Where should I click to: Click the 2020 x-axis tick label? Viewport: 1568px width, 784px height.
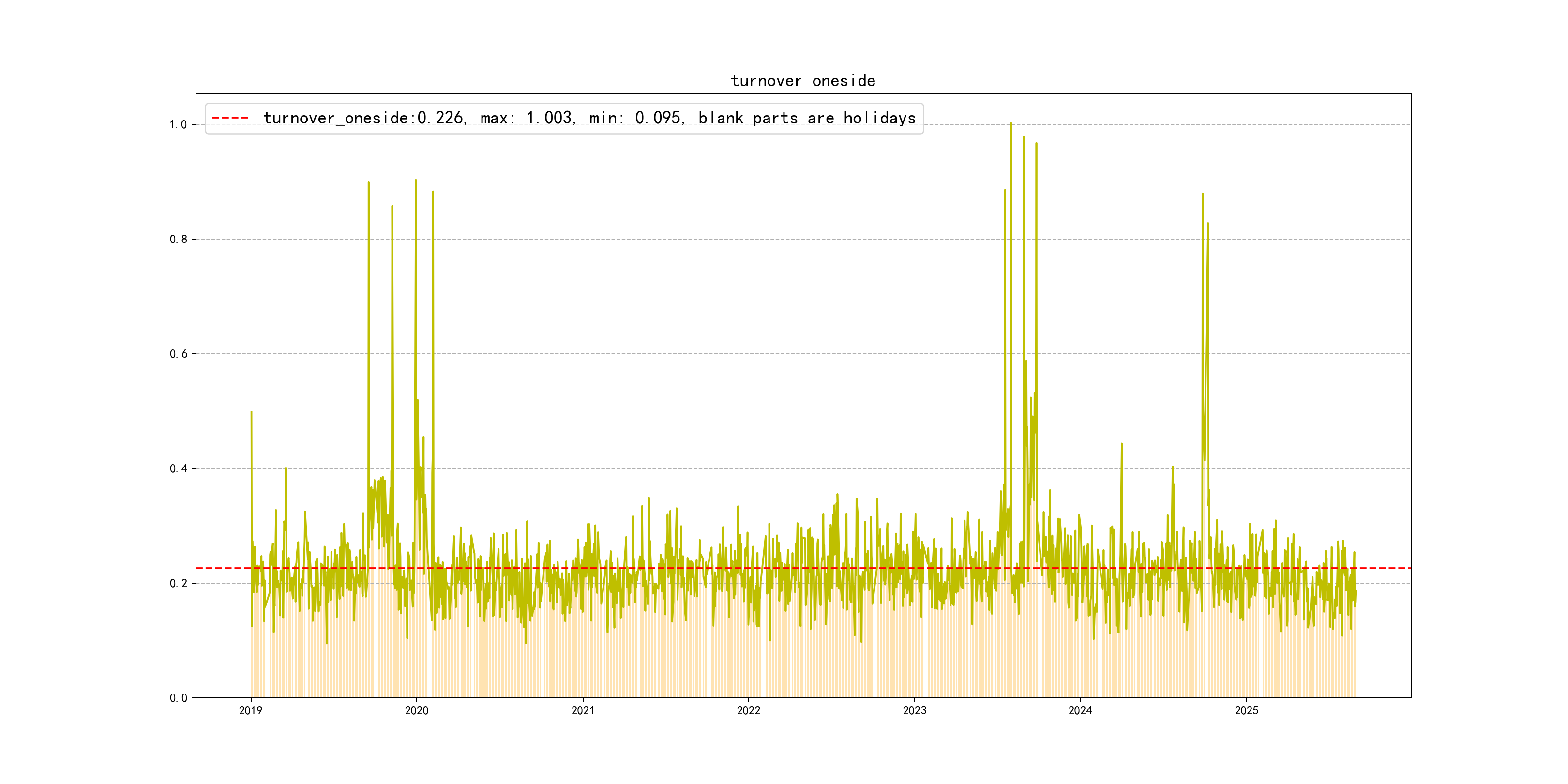click(x=416, y=710)
